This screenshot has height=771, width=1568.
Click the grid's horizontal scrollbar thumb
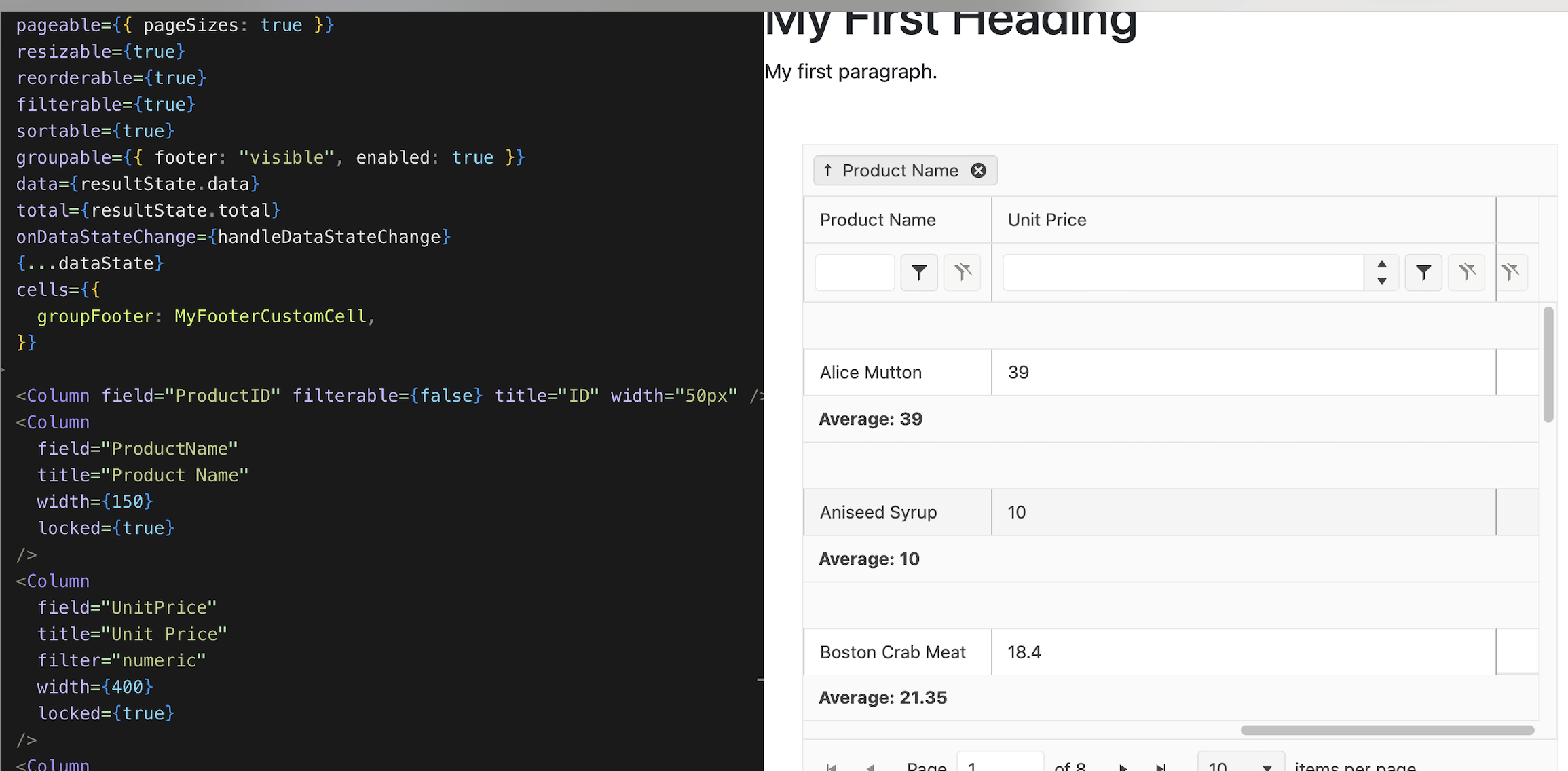[1387, 730]
